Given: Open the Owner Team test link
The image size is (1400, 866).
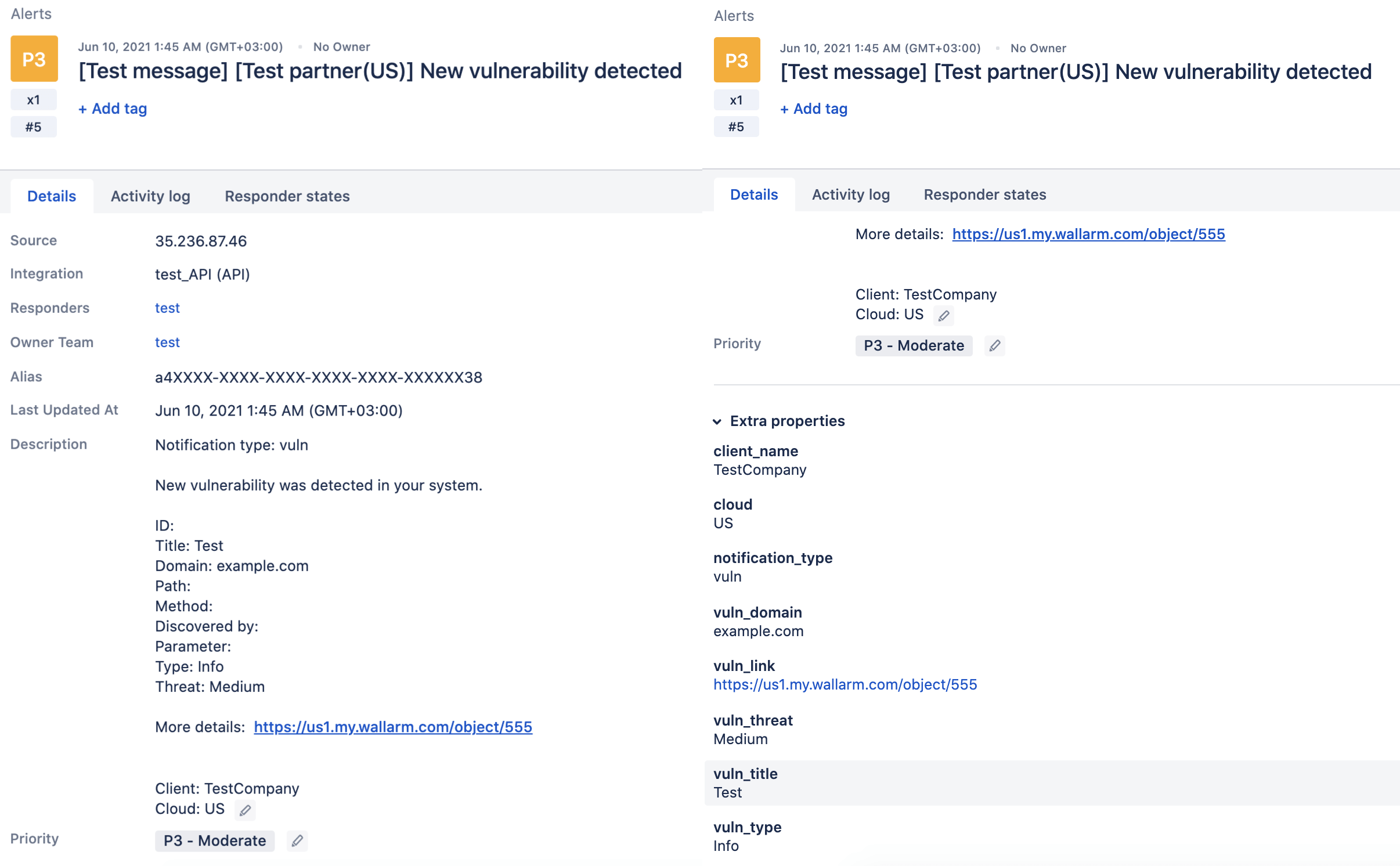Looking at the screenshot, I should click(167, 342).
